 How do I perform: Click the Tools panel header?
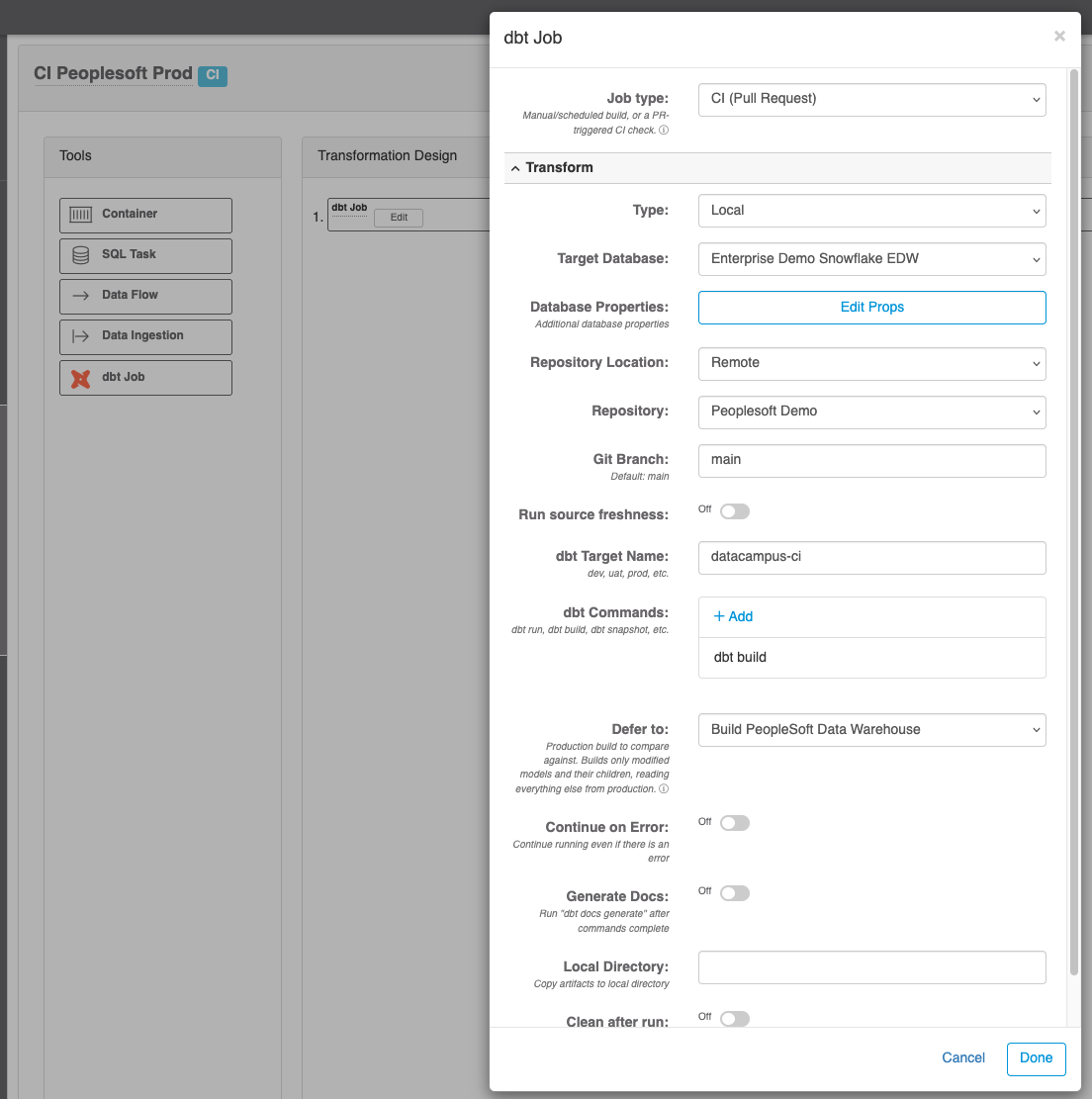[x=162, y=156]
